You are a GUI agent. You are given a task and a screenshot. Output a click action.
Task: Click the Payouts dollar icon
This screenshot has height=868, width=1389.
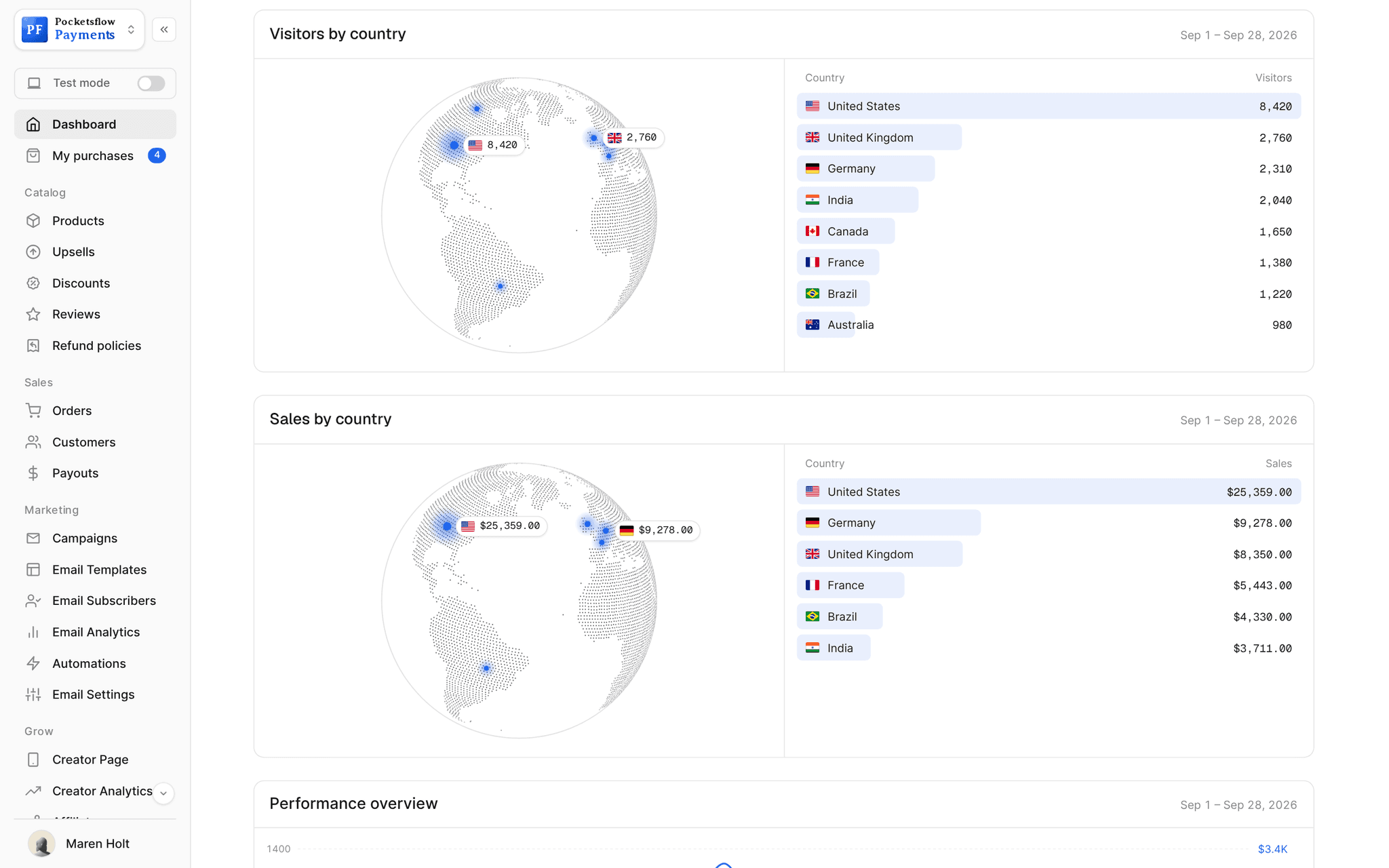pyautogui.click(x=33, y=473)
